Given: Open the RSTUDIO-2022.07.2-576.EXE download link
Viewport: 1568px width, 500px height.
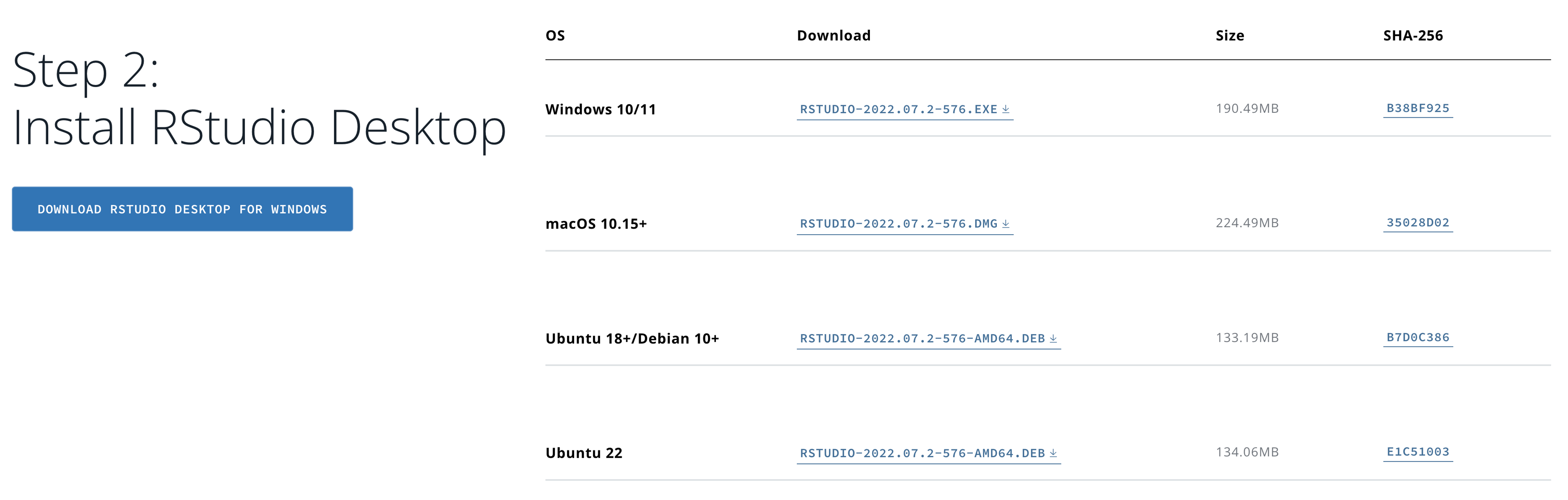Looking at the screenshot, I should [x=904, y=110].
